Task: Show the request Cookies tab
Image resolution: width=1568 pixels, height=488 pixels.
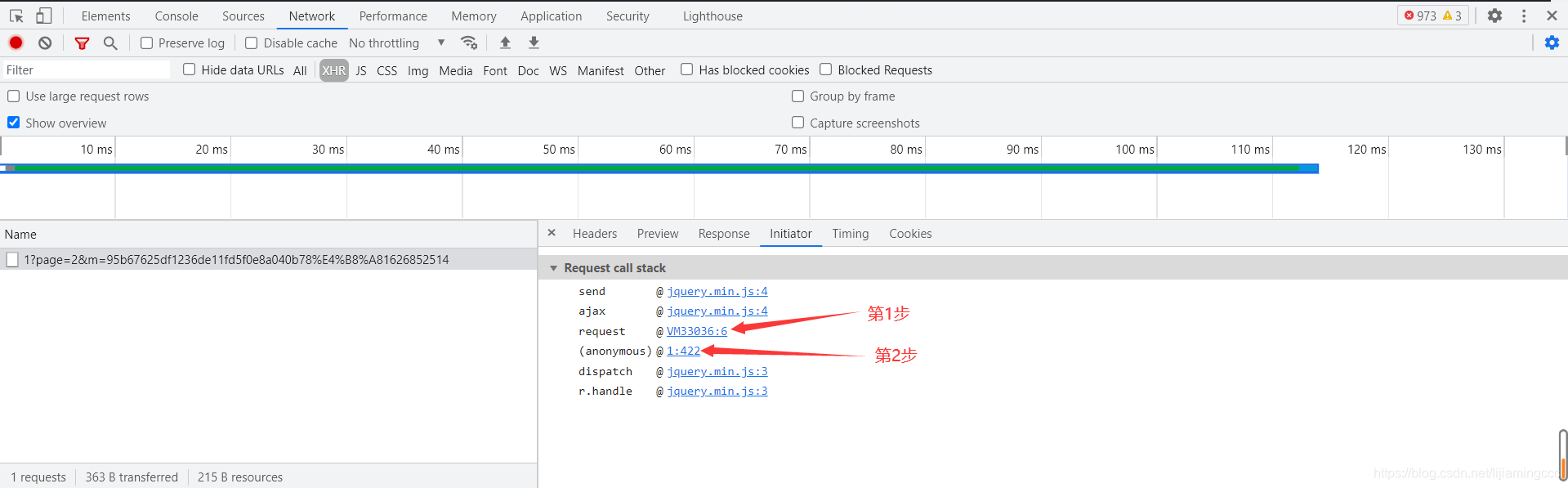Action: click(x=910, y=234)
